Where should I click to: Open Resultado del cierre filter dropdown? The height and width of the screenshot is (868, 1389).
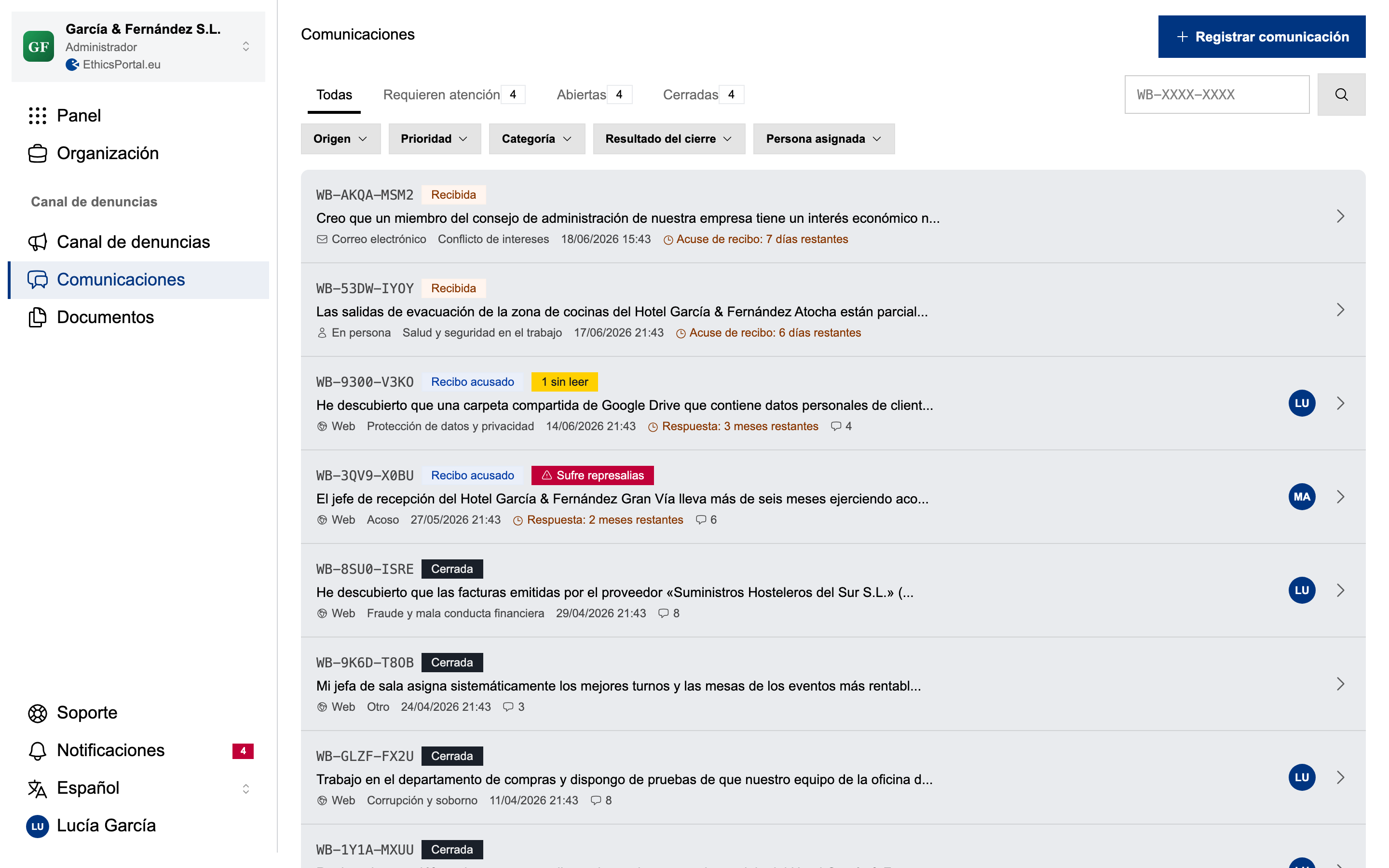point(668,139)
